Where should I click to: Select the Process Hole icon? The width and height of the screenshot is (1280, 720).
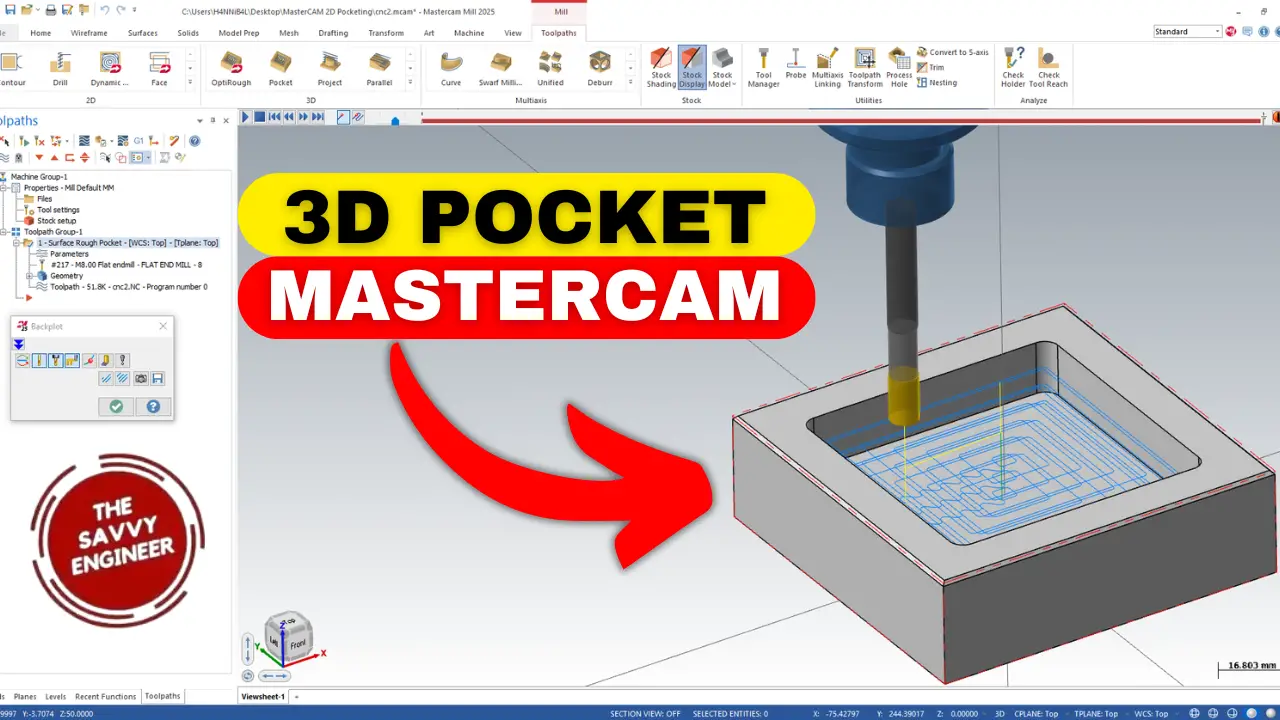click(899, 68)
